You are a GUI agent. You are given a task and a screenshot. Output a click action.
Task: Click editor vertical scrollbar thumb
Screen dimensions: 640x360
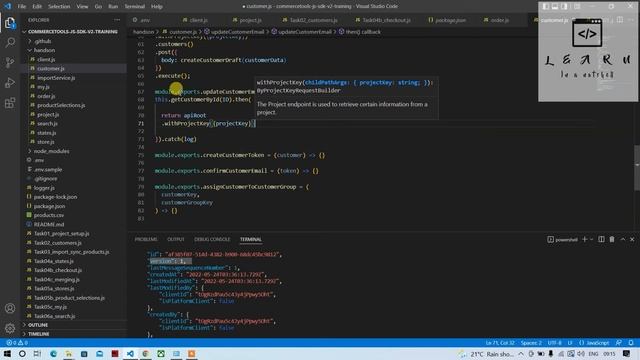(x=637, y=167)
